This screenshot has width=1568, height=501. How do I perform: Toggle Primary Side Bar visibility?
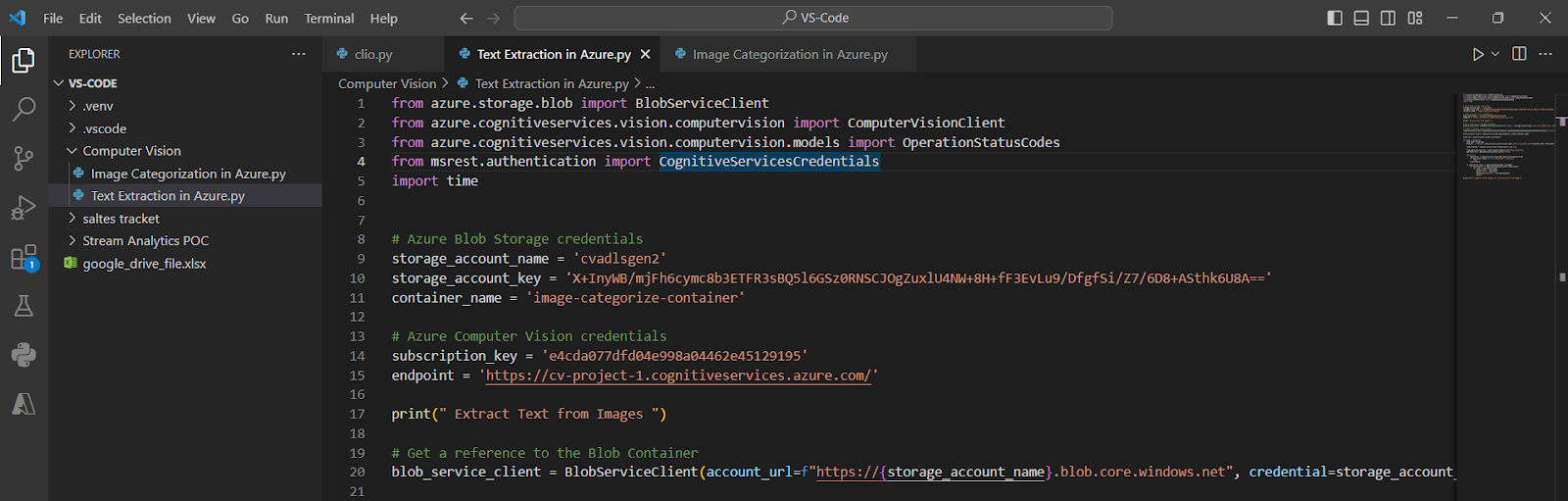click(1335, 18)
